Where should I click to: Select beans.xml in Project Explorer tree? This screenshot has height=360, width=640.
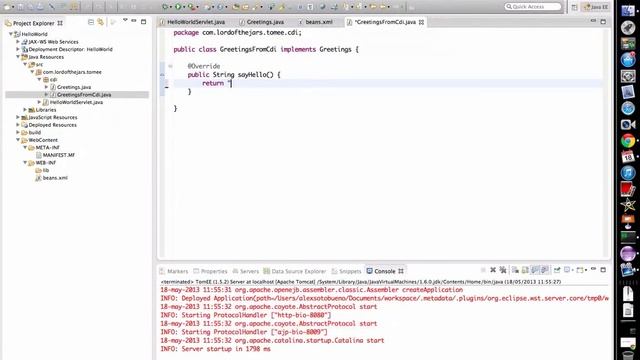coord(55,178)
